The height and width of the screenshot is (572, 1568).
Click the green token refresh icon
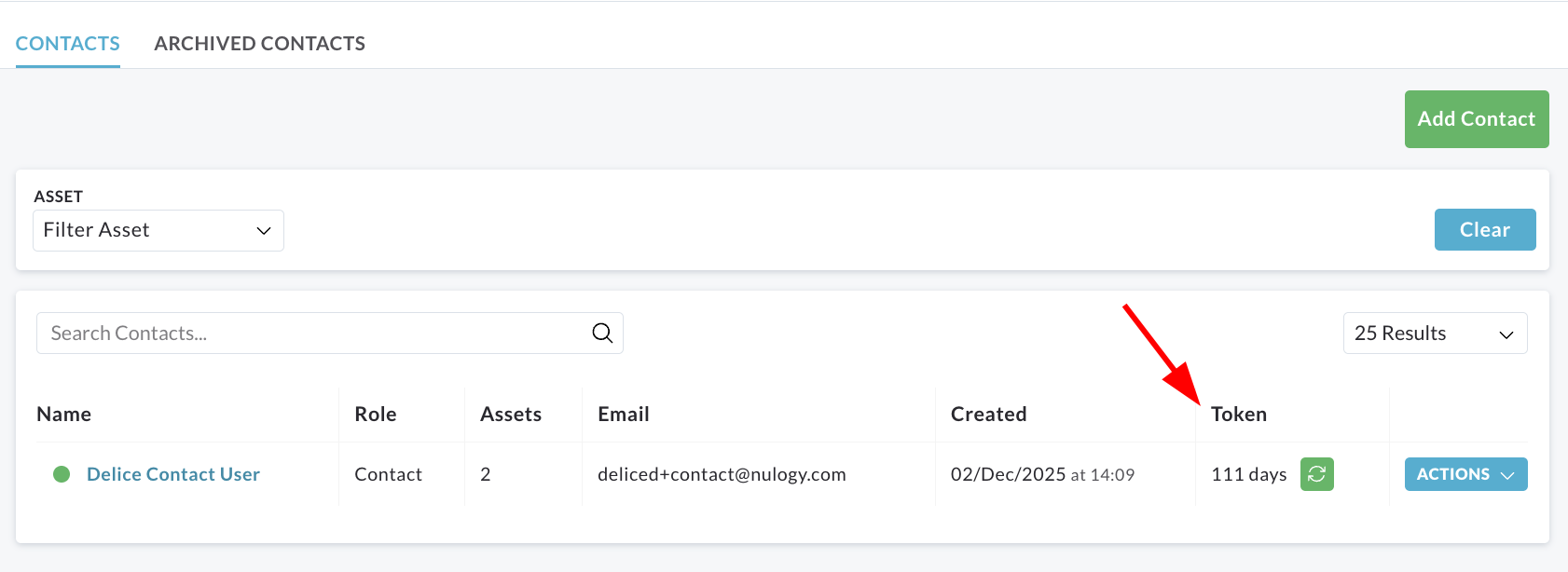(1316, 474)
